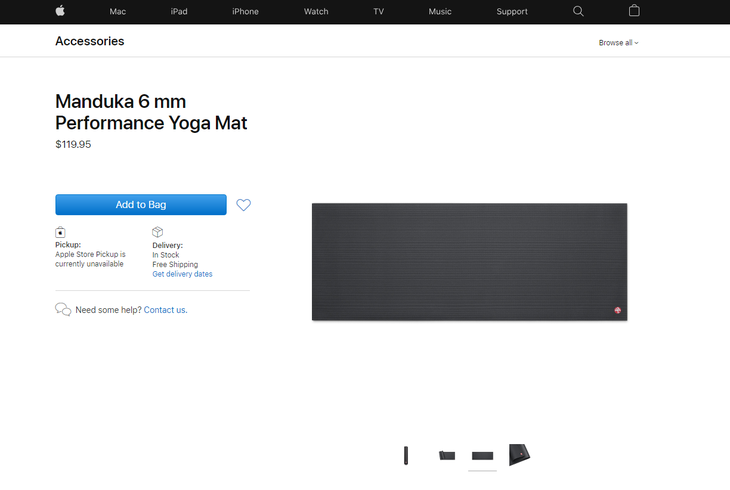Open the Music menu
Image resolution: width=730 pixels, height=490 pixels.
pyautogui.click(x=440, y=12)
